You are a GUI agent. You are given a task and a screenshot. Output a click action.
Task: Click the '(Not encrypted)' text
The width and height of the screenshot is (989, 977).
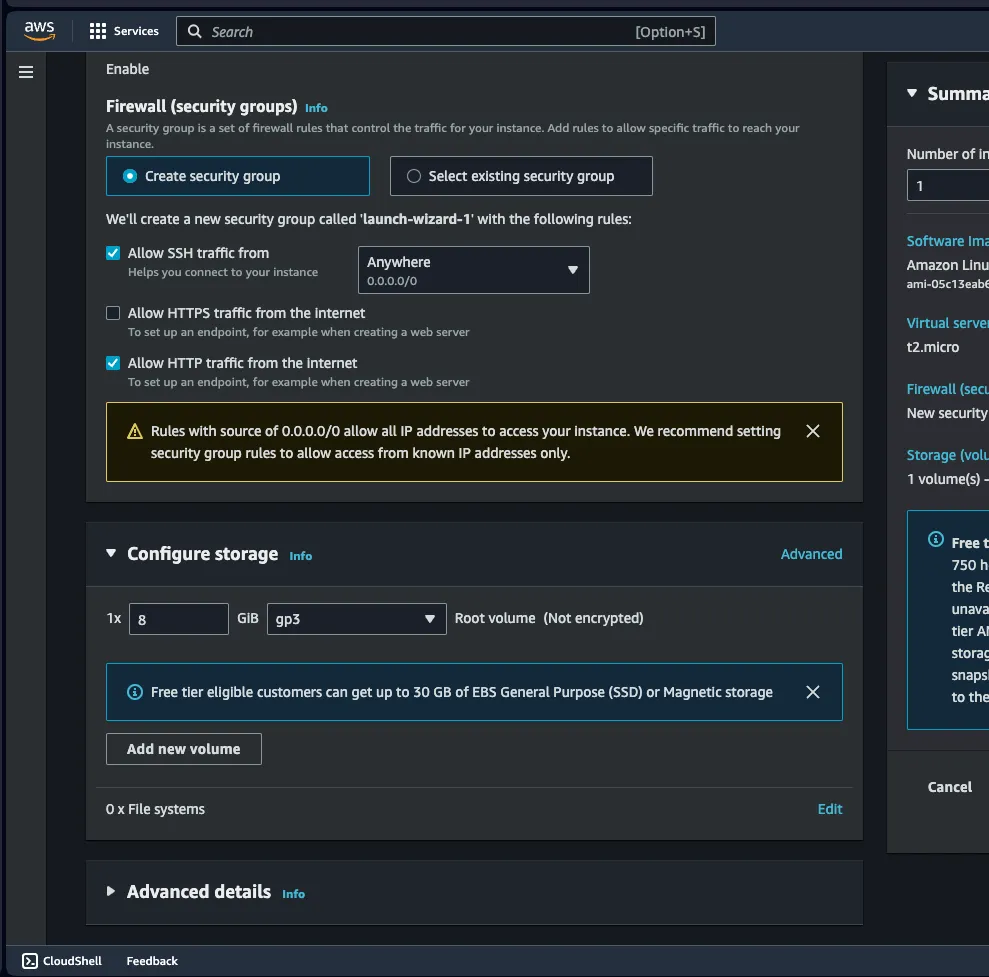(594, 618)
